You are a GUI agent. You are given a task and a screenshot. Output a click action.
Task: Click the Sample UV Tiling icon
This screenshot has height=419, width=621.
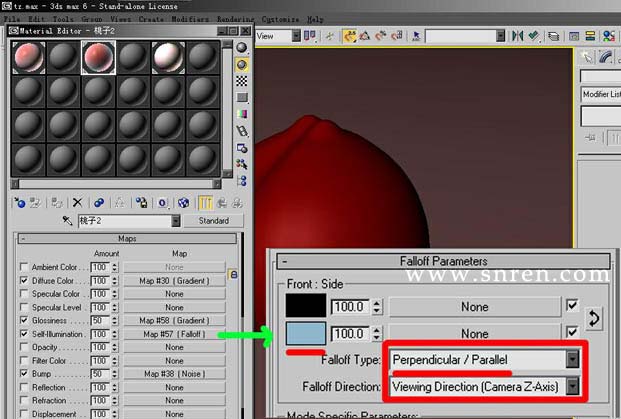(242, 97)
